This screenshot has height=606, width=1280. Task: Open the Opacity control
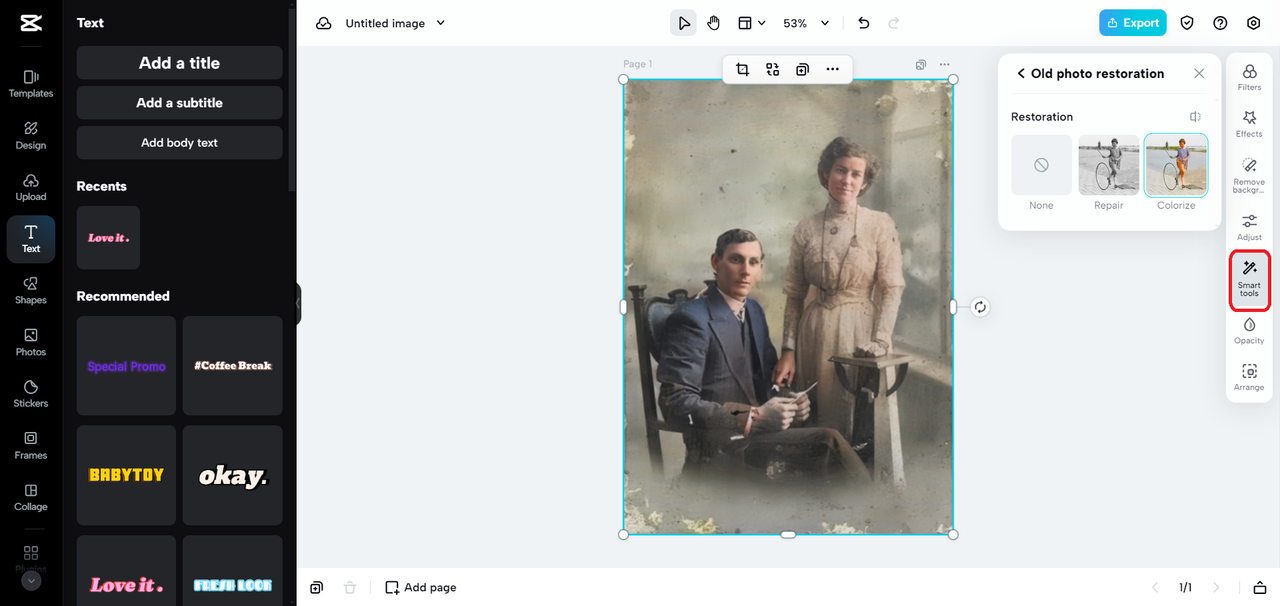click(1249, 330)
